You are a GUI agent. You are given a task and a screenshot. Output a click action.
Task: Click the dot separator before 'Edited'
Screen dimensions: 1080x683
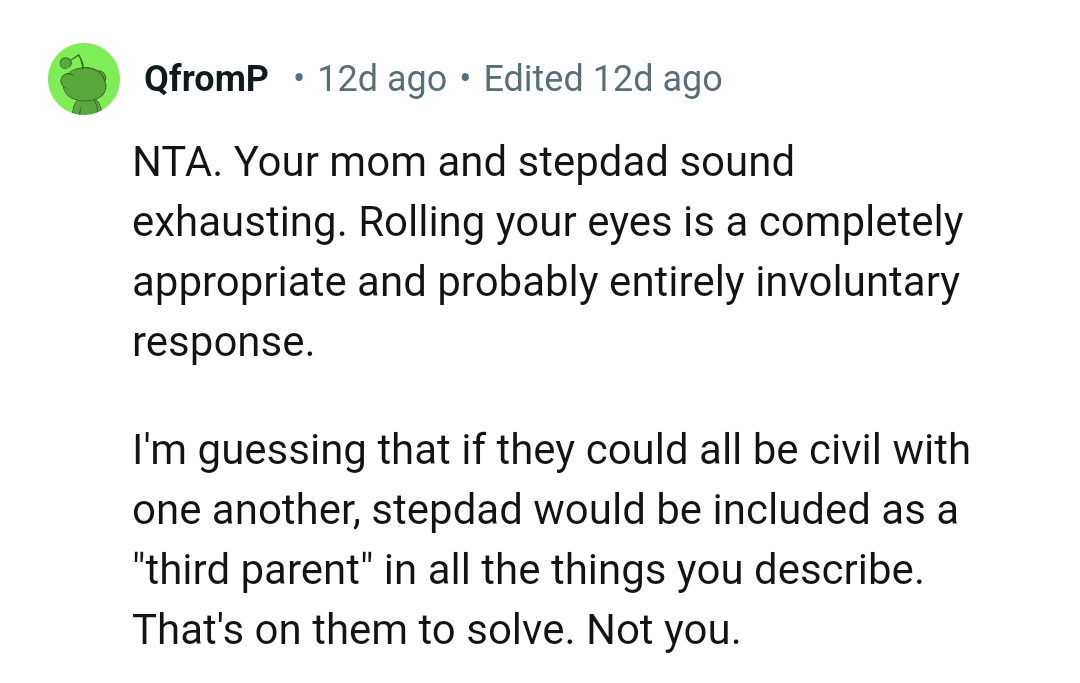(465, 79)
